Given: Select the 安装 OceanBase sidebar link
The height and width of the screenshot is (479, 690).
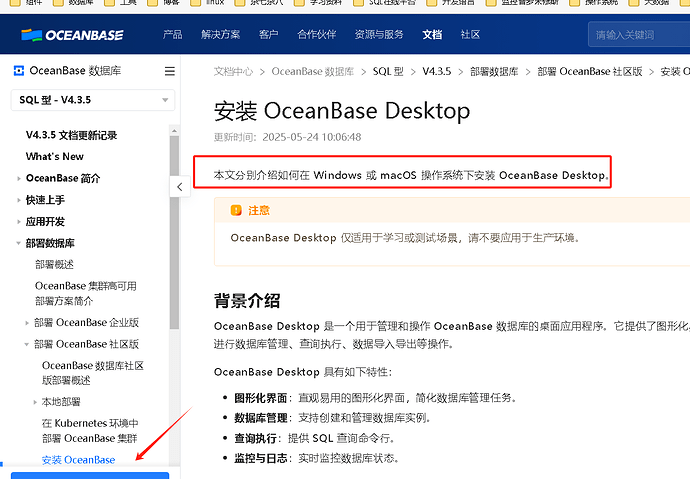Looking at the screenshot, I should [78, 460].
